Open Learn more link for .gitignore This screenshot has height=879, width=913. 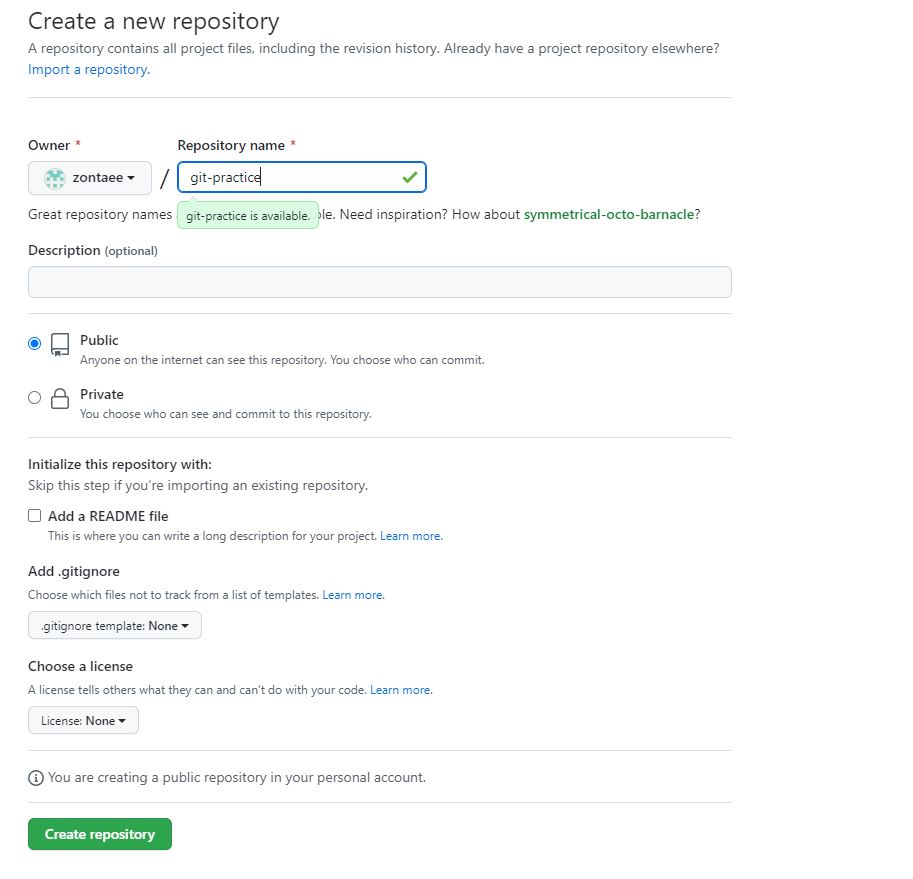click(x=353, y=595)
